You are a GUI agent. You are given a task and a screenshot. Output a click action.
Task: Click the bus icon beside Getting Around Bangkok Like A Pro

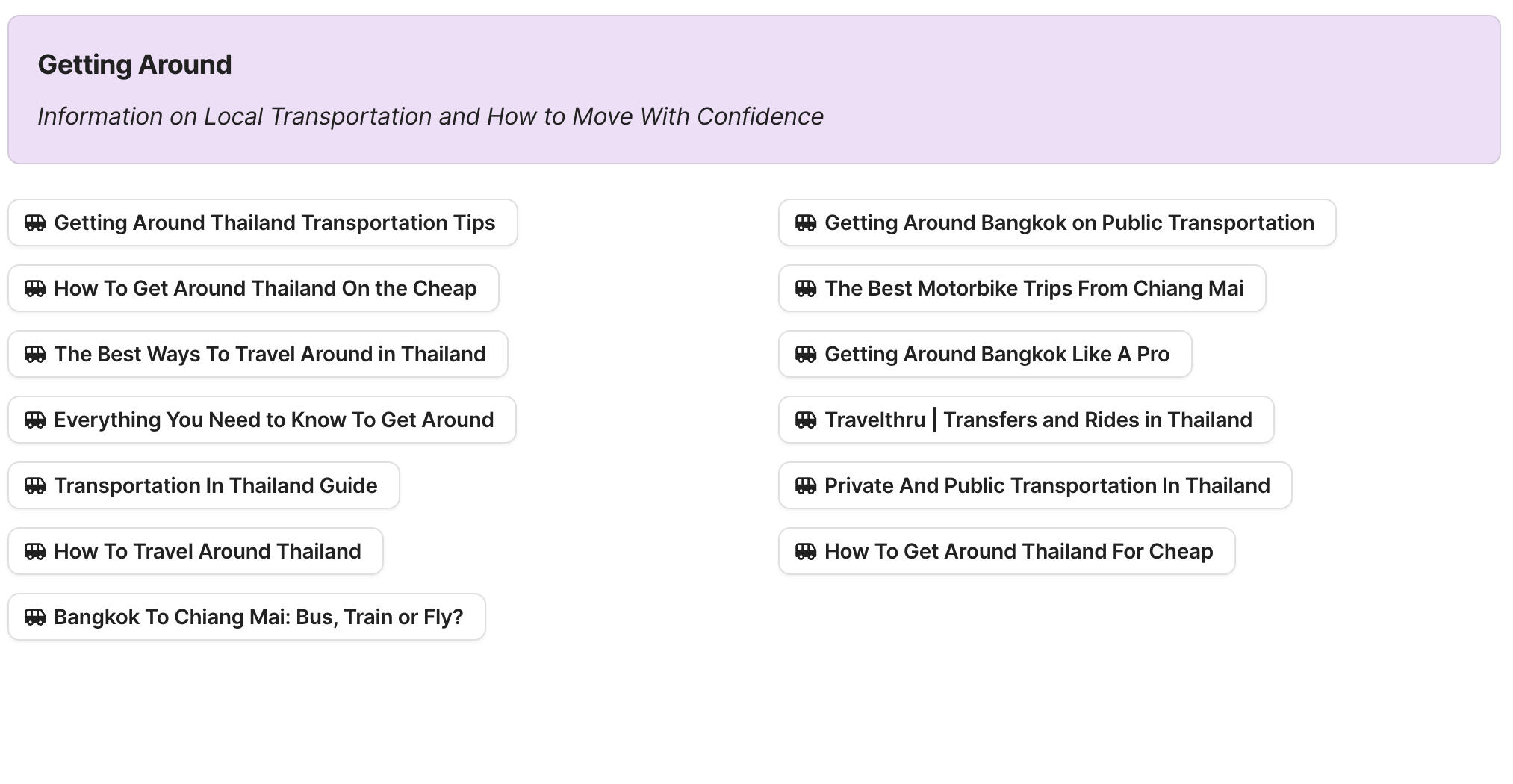point(807,354)
